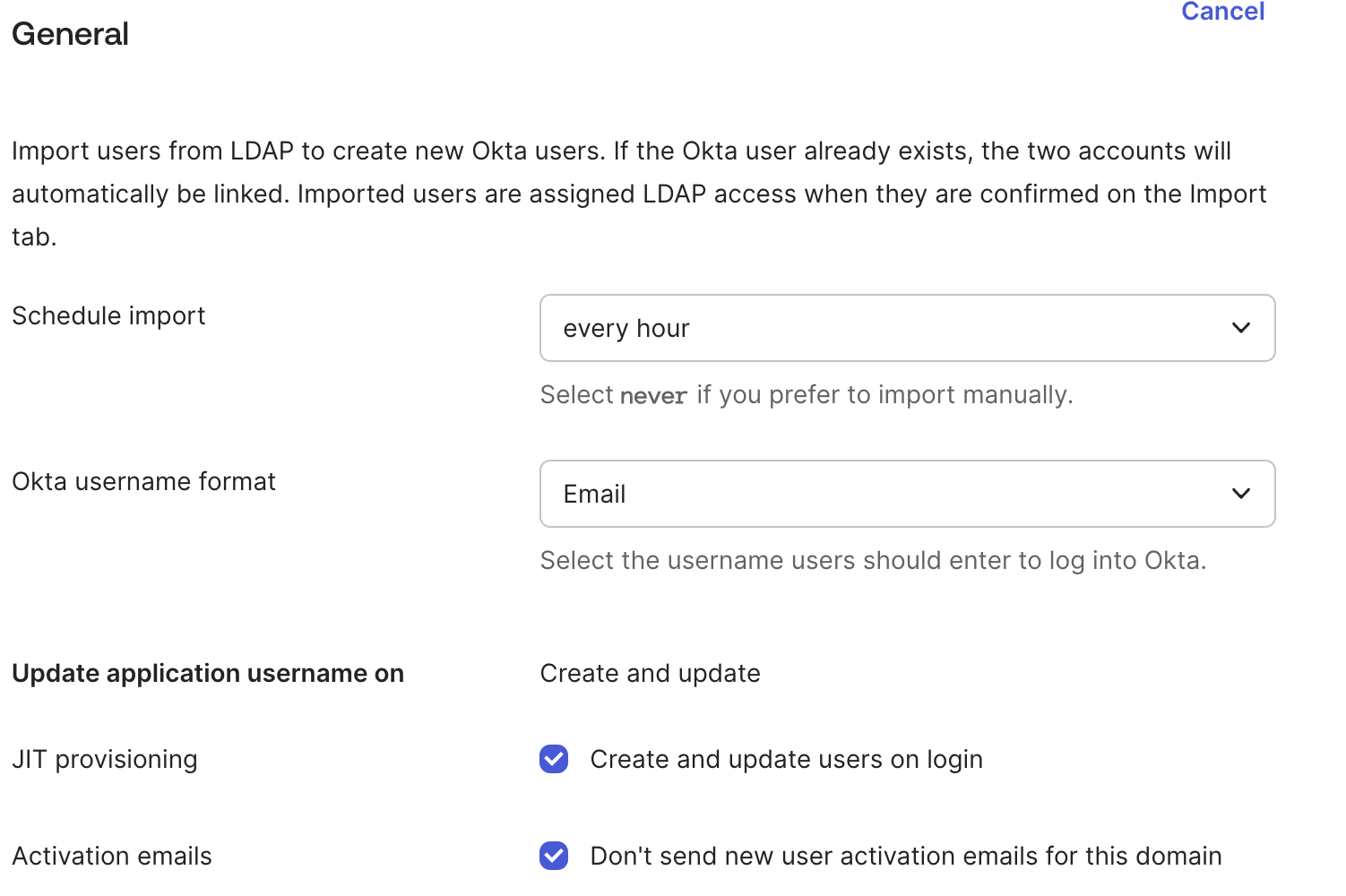Click the bold 'never' keyword in hint
This screenshot has height=896, width=1346.
click(653, 395)
